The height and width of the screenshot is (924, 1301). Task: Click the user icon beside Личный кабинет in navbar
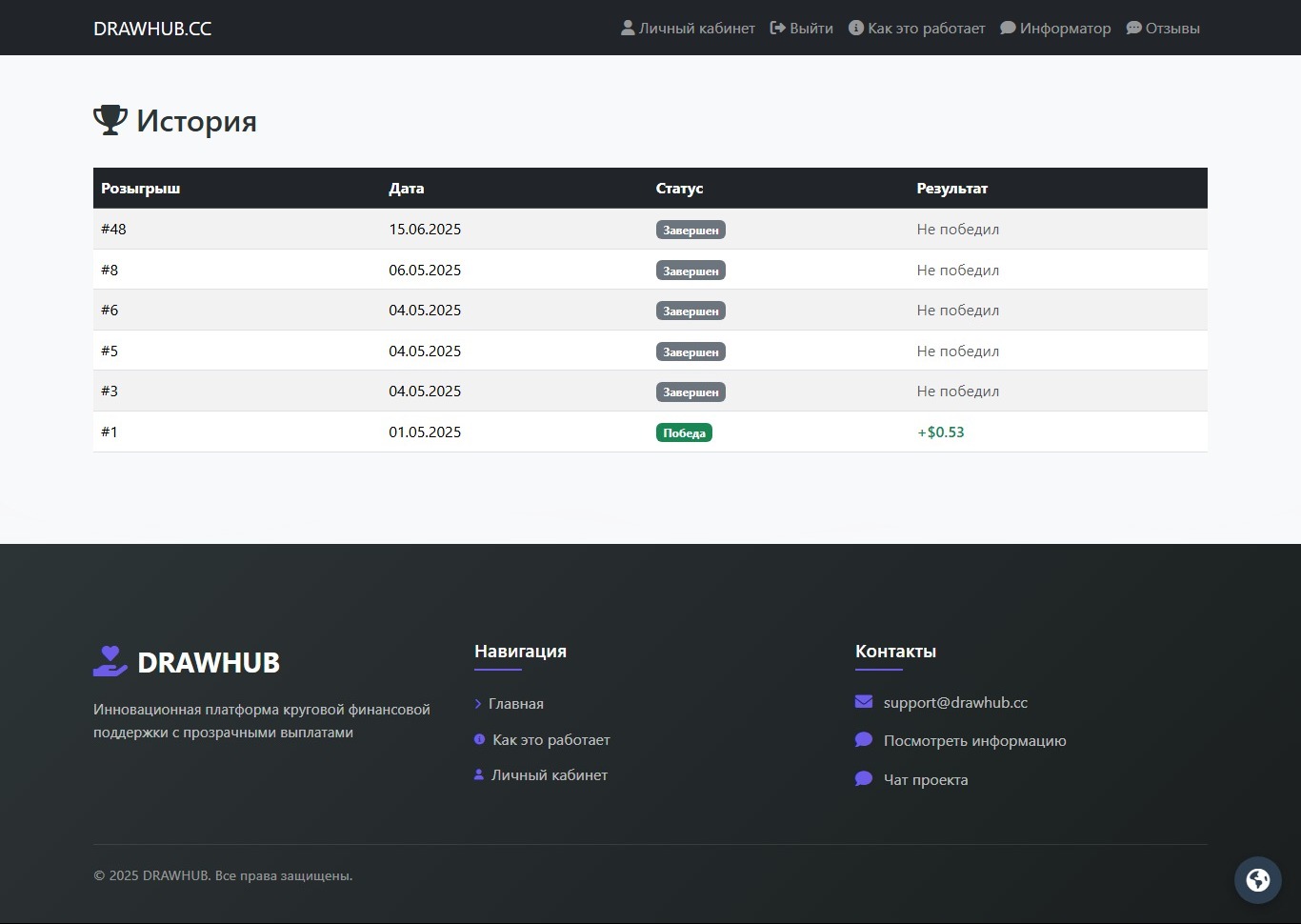pos(628,28)
